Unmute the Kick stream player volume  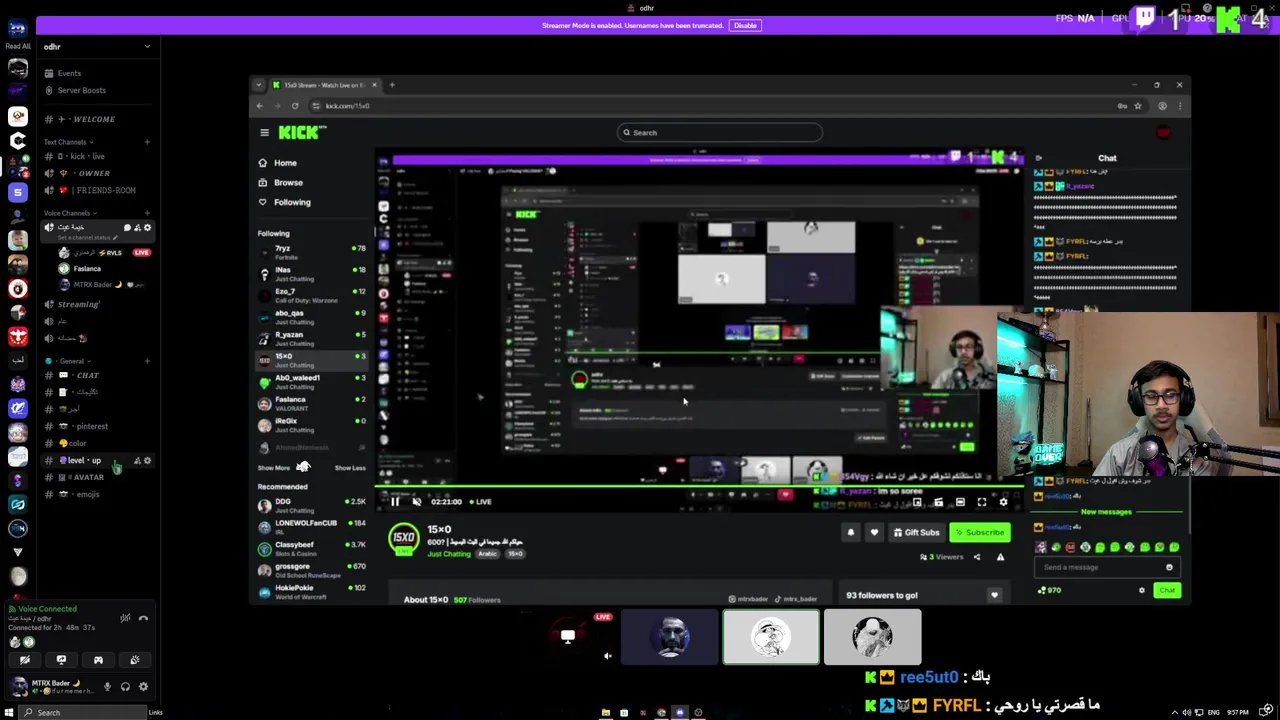click(x=417, y=502)
